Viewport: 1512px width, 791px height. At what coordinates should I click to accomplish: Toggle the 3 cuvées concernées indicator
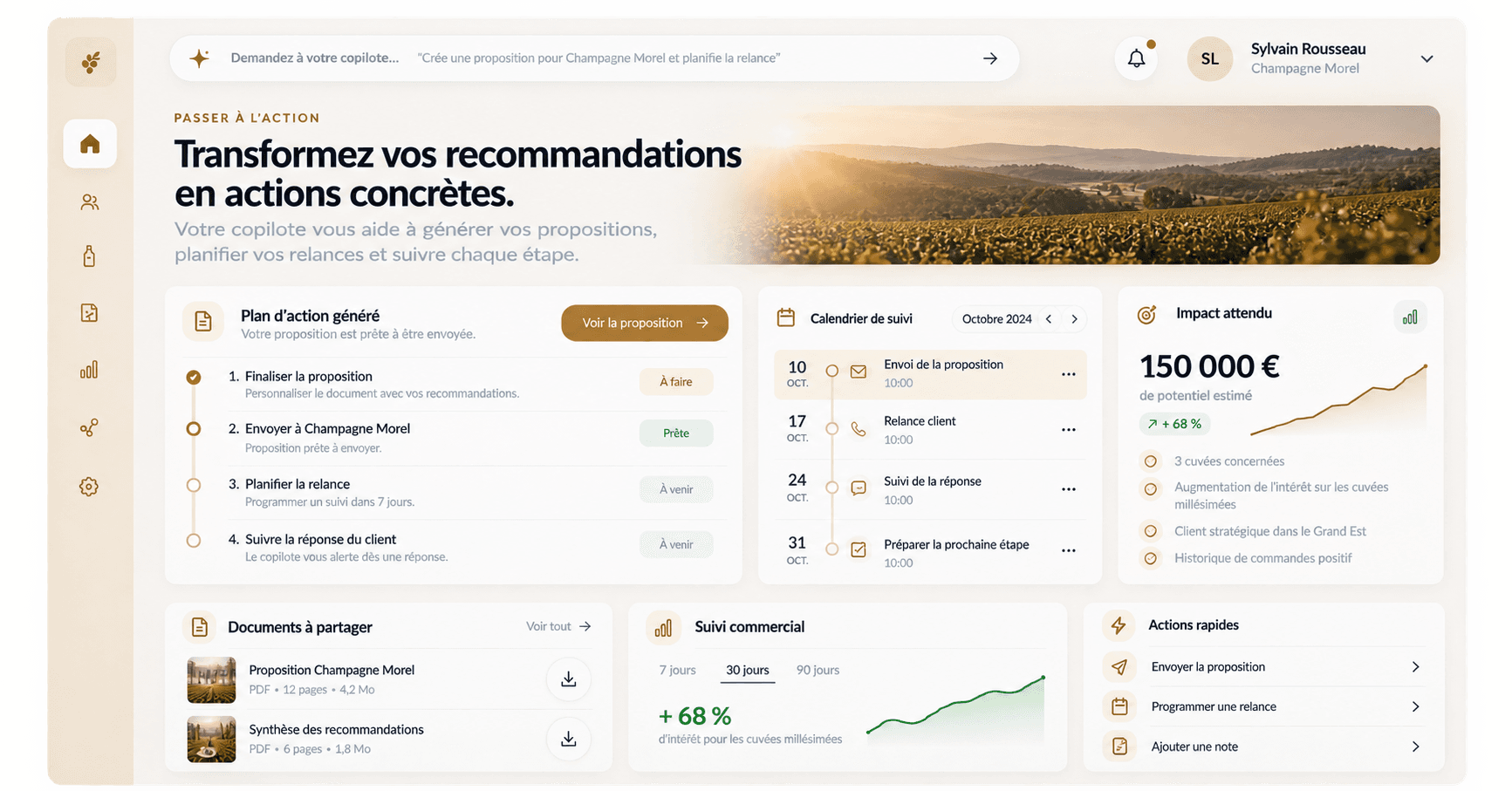(1151, 461)
